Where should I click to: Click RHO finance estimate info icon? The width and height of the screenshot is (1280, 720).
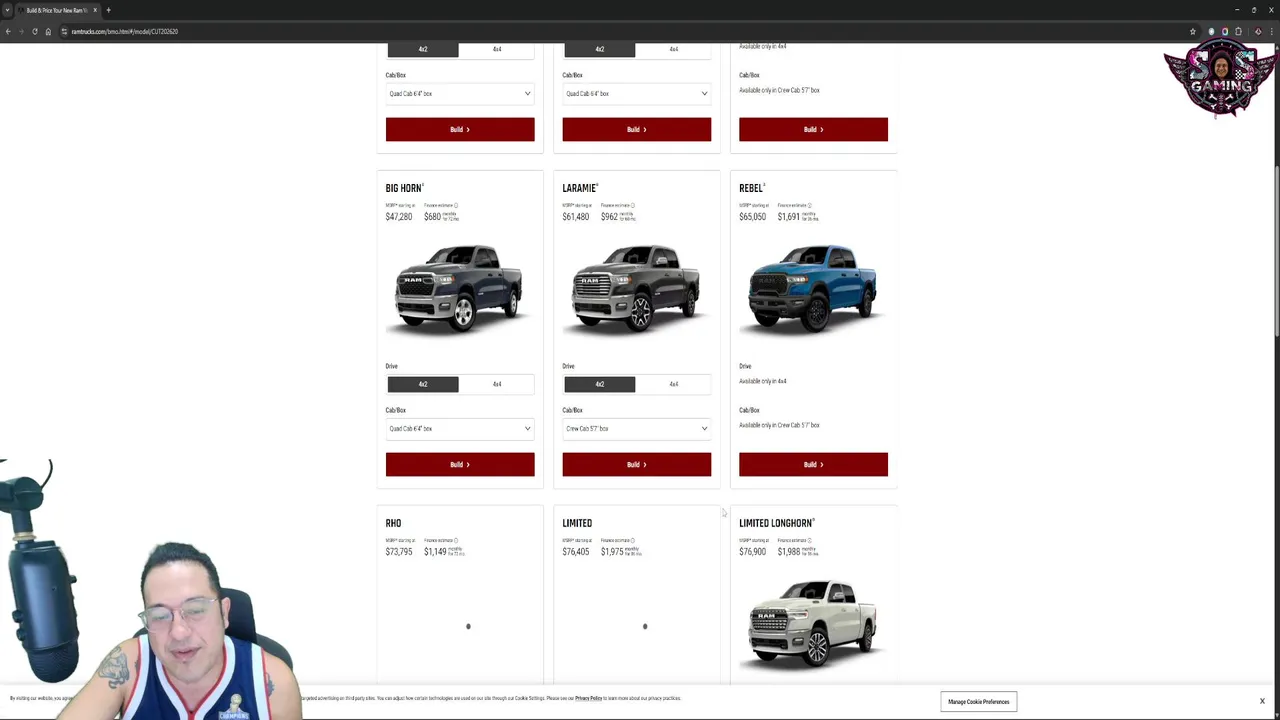tap(456, 540)
